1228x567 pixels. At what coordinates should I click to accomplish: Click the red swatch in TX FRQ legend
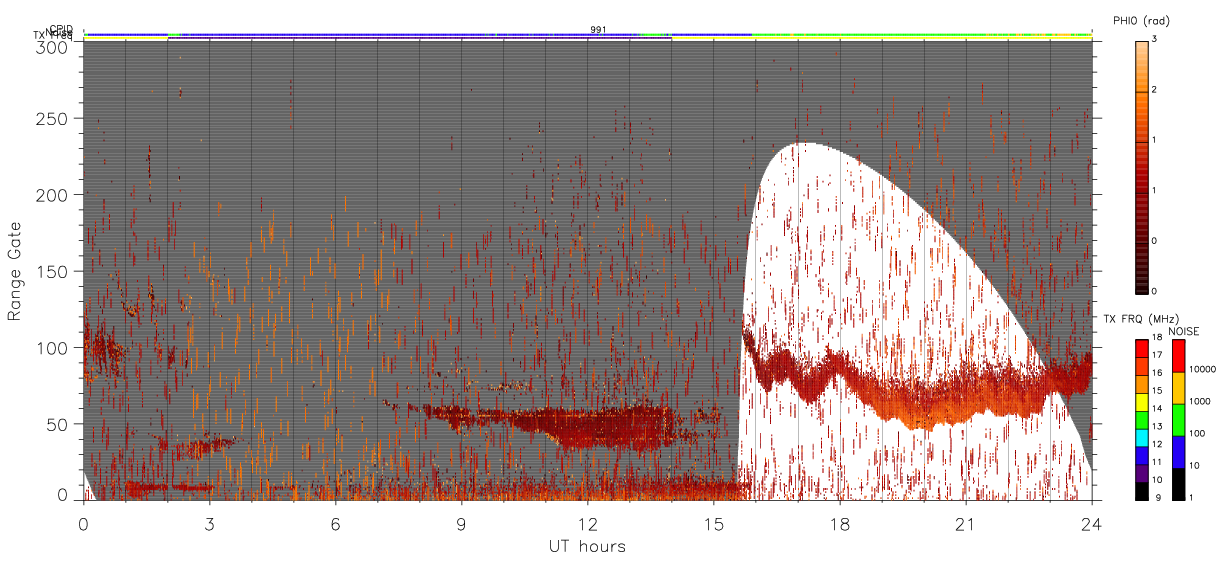[x=1142, y=349]
